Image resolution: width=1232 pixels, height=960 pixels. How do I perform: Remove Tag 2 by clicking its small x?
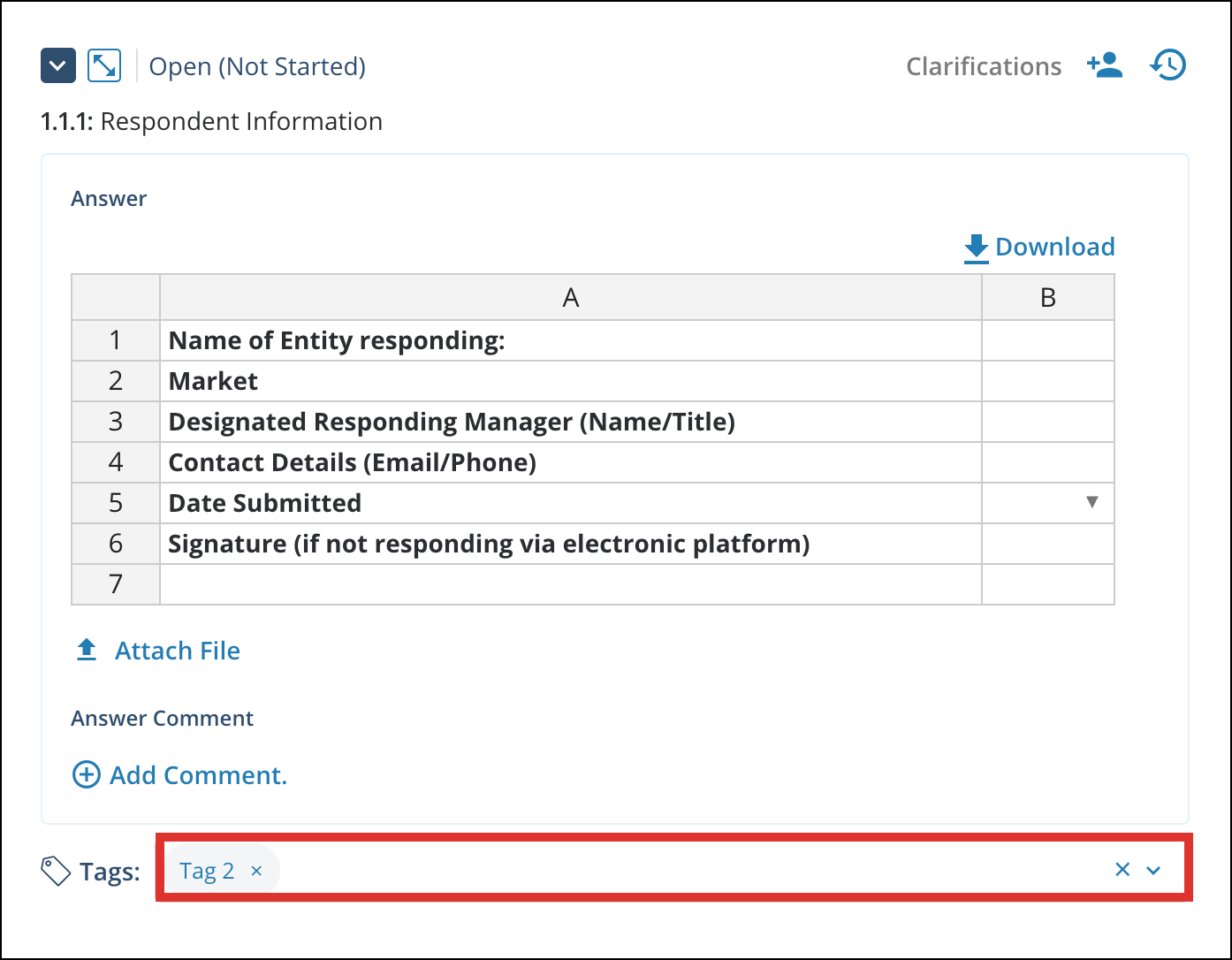point(256,871)
